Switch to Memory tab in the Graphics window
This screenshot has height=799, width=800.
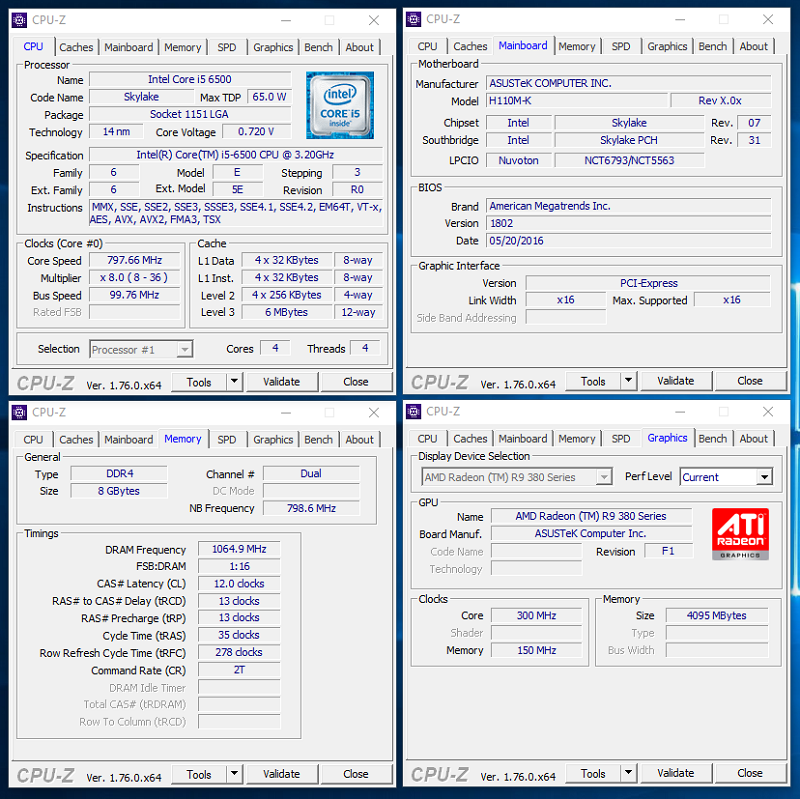click(x=577, y=438)
